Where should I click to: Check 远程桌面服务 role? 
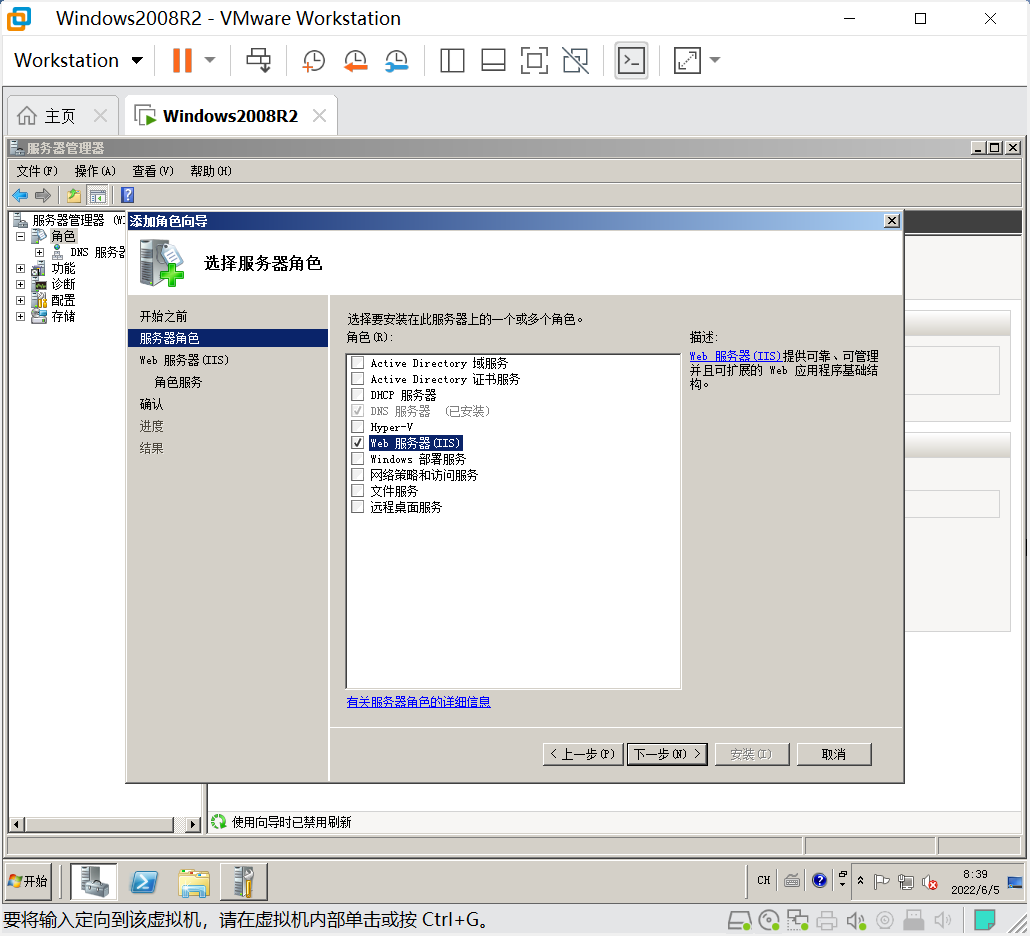tap(357, 506)
